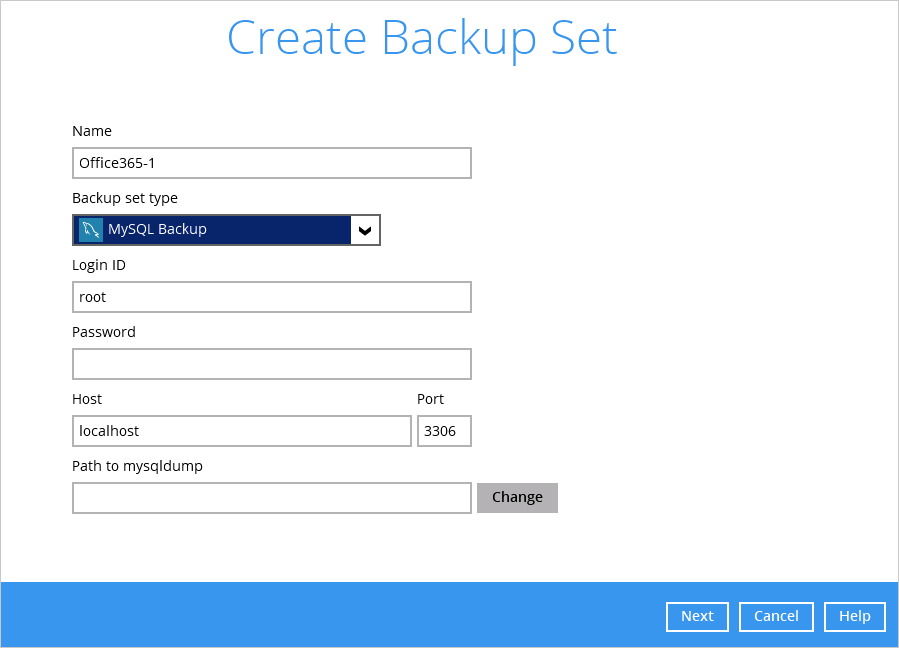
Task: Focus the Name field containing Office365-1
Action: [x=271, y=163]
